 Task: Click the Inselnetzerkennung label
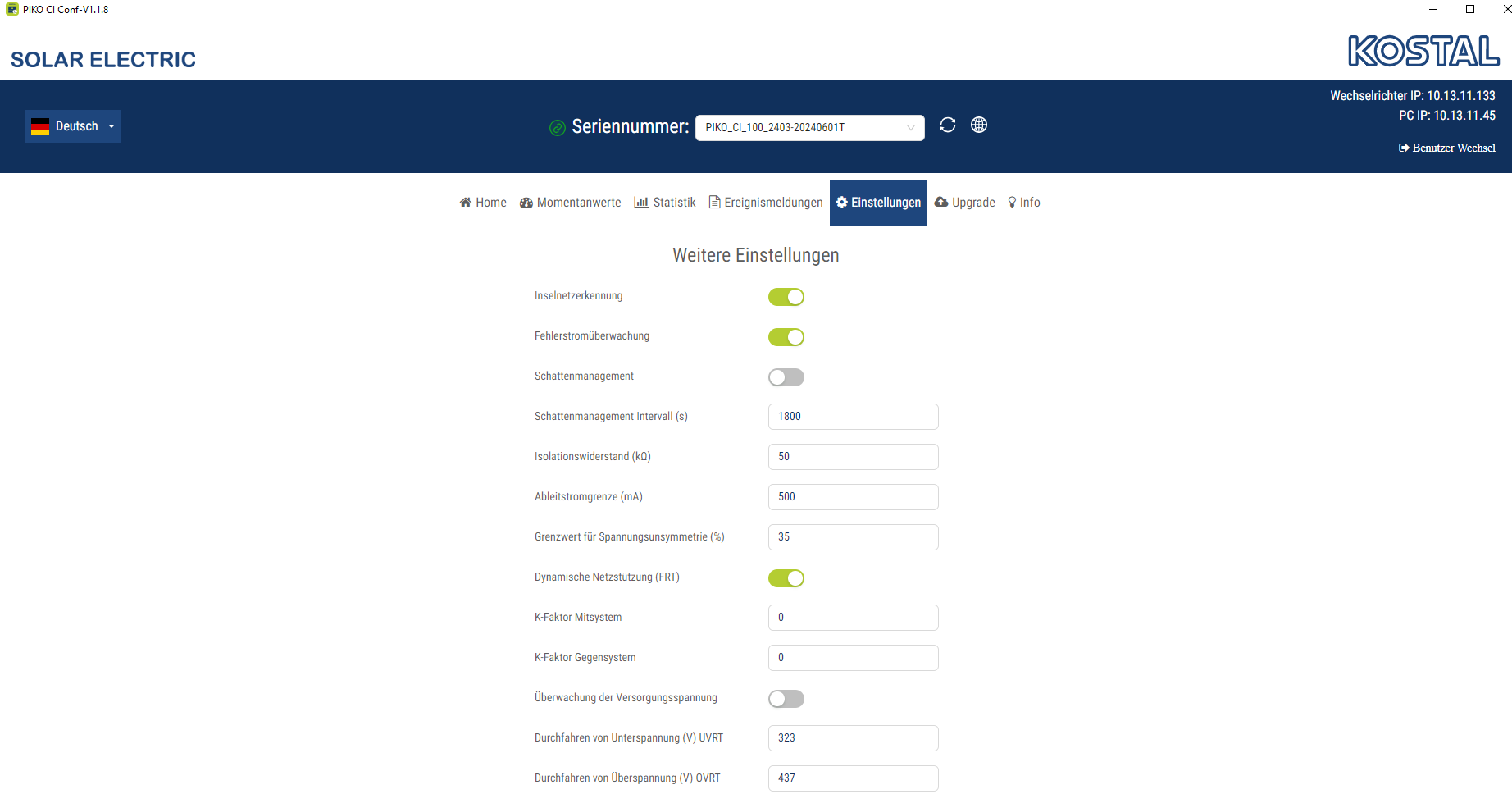pos(579,296)
